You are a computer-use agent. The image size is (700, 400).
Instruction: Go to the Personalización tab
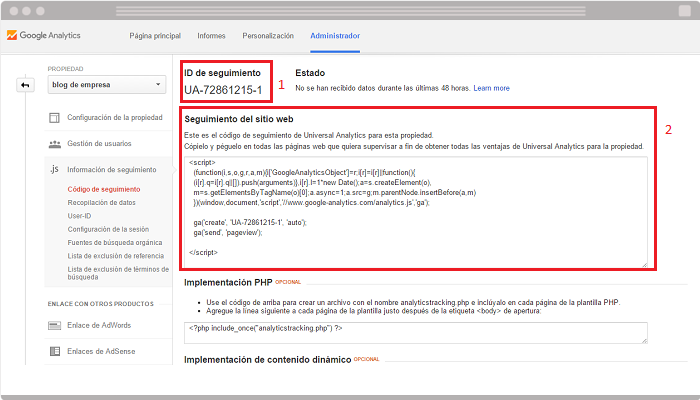click(268, 36)
